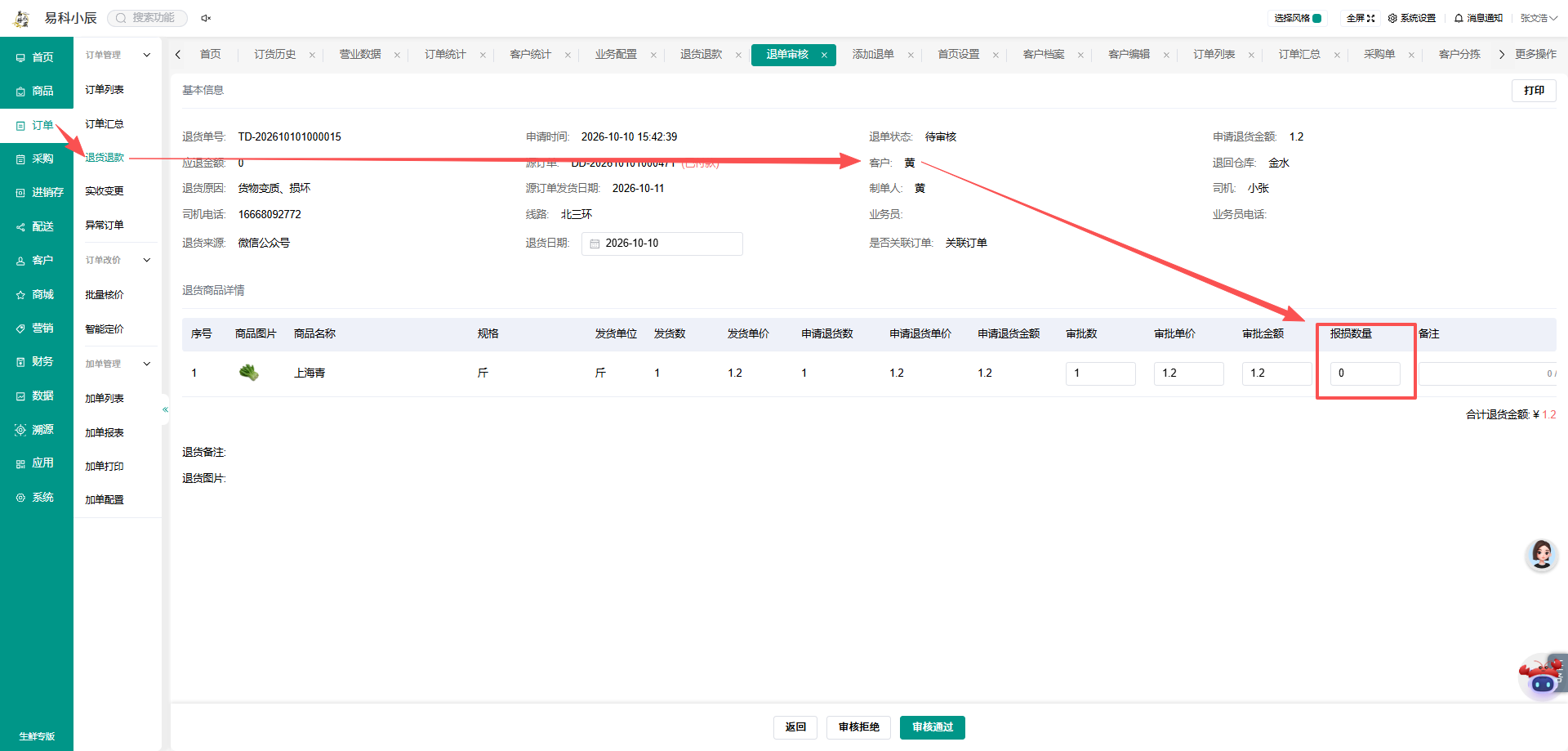1568x751 pixels.
Task: Open the 财务 finance sidebar item
Action: (35, 361)
